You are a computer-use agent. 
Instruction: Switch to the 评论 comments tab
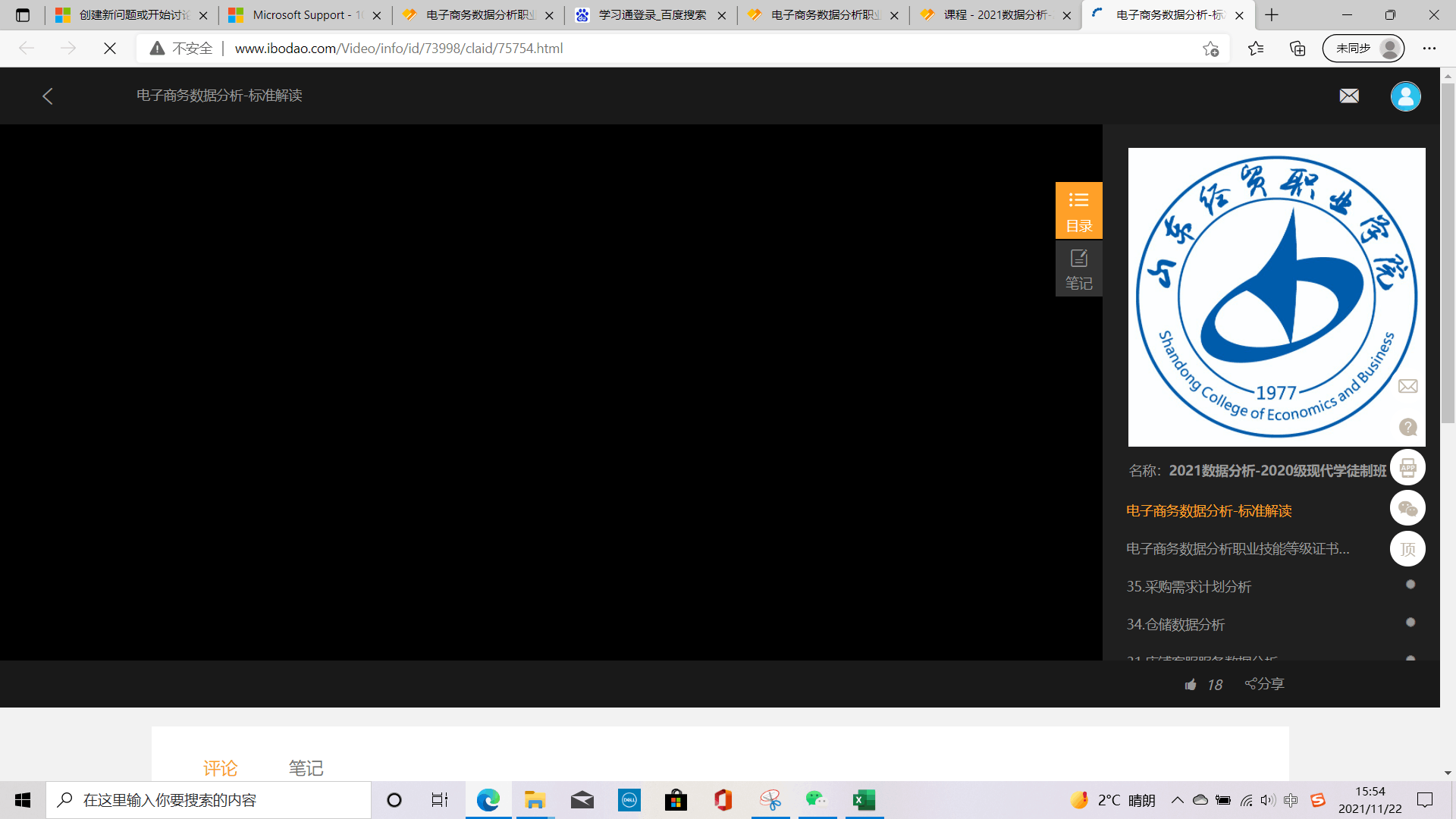point(220,768)
